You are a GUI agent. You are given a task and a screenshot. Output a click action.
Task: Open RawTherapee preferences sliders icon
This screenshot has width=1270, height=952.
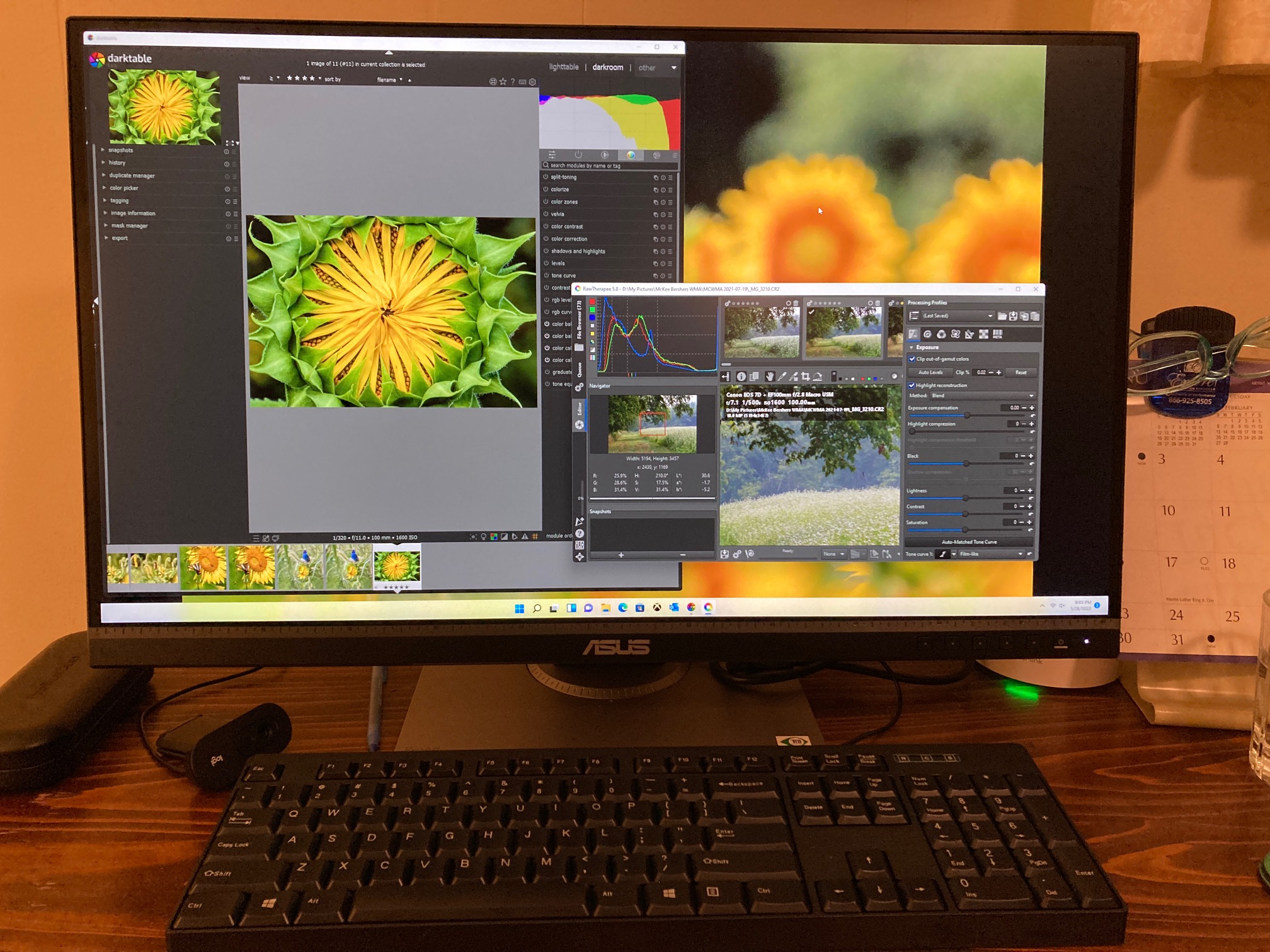(580, 545)
